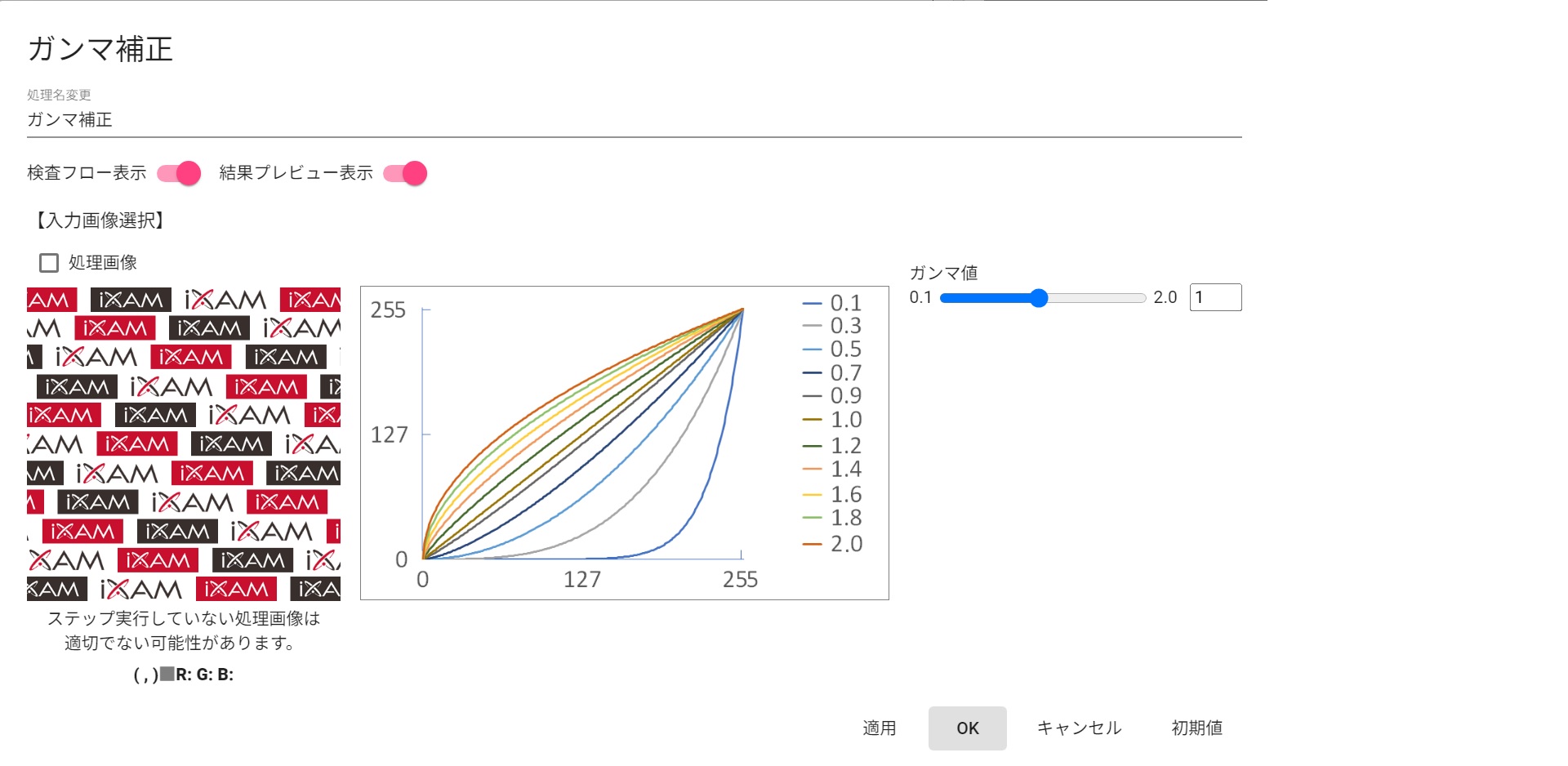Click the 【入力画像選択】 section label
1568x766 pixels.
click(x=99, y=220)
